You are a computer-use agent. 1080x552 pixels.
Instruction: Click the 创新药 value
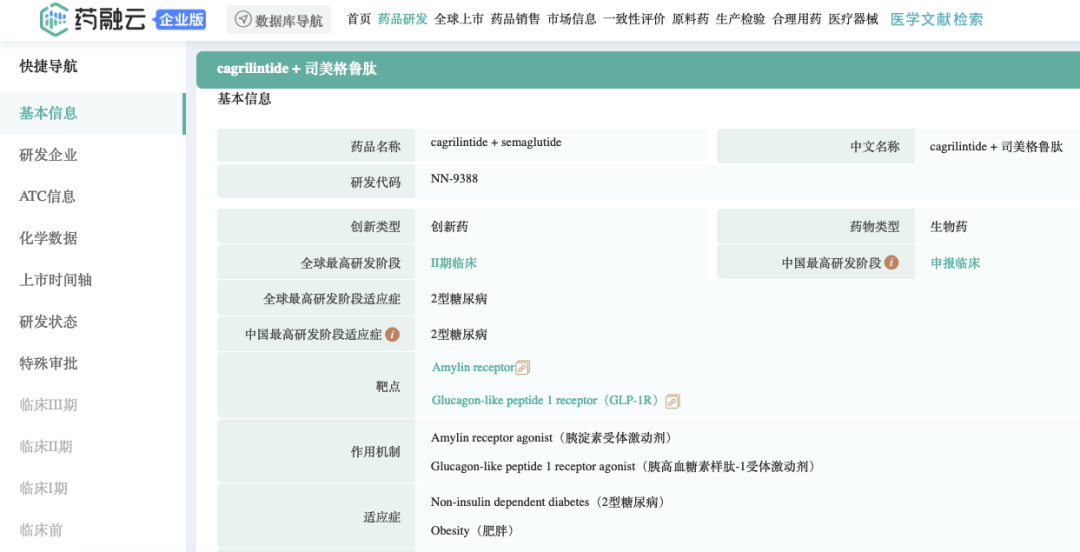coord(450,227)
